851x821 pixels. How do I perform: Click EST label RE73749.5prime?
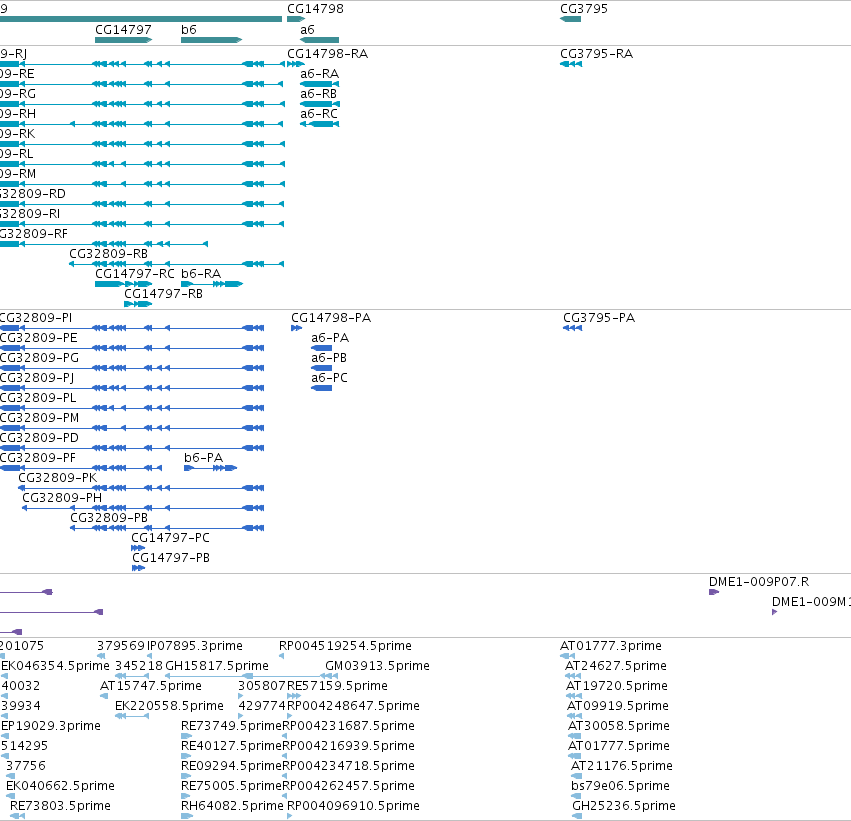click(232, 727)
